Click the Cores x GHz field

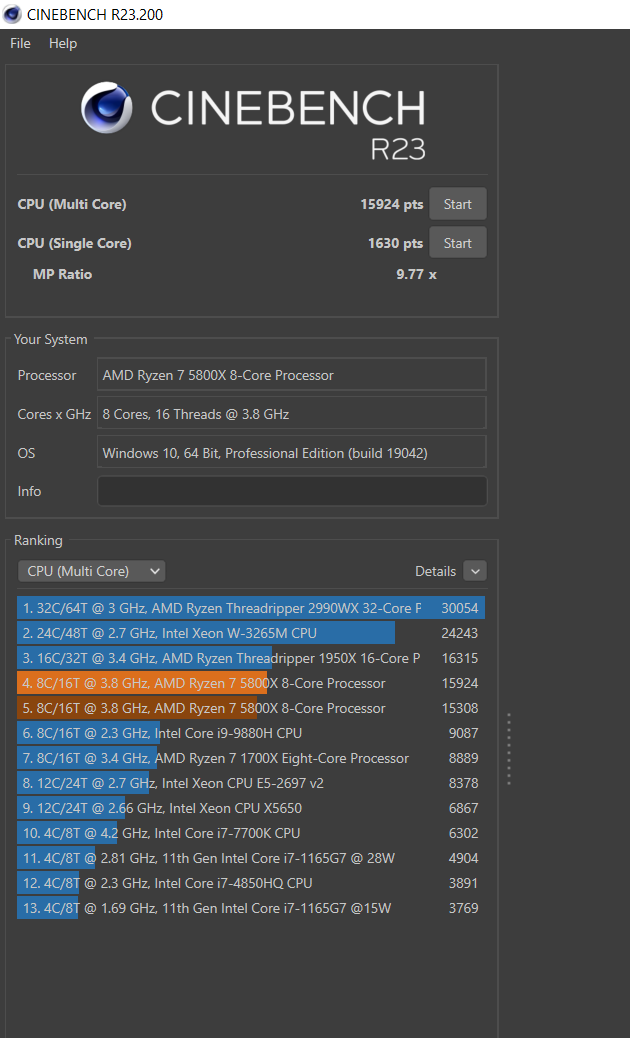coord(292,414)
